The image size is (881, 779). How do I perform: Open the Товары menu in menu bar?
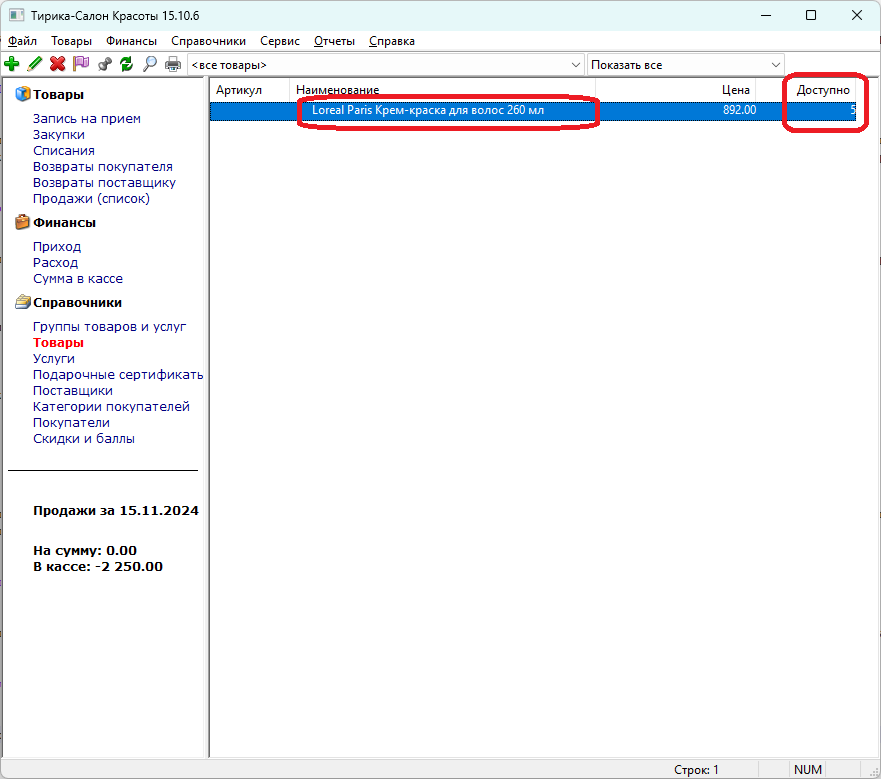[71, 41]
